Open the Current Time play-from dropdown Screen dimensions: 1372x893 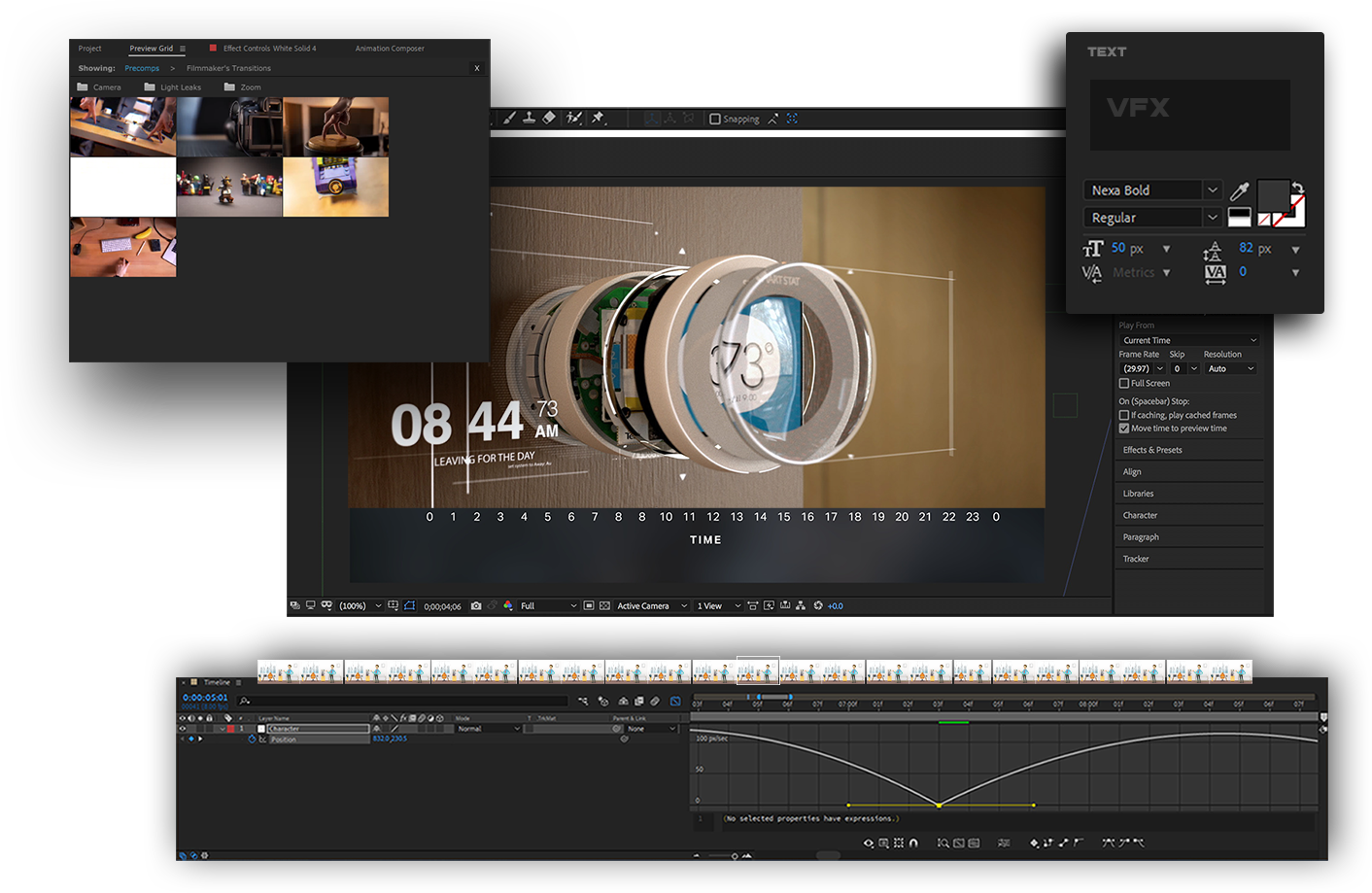[x=1189, y=340]
